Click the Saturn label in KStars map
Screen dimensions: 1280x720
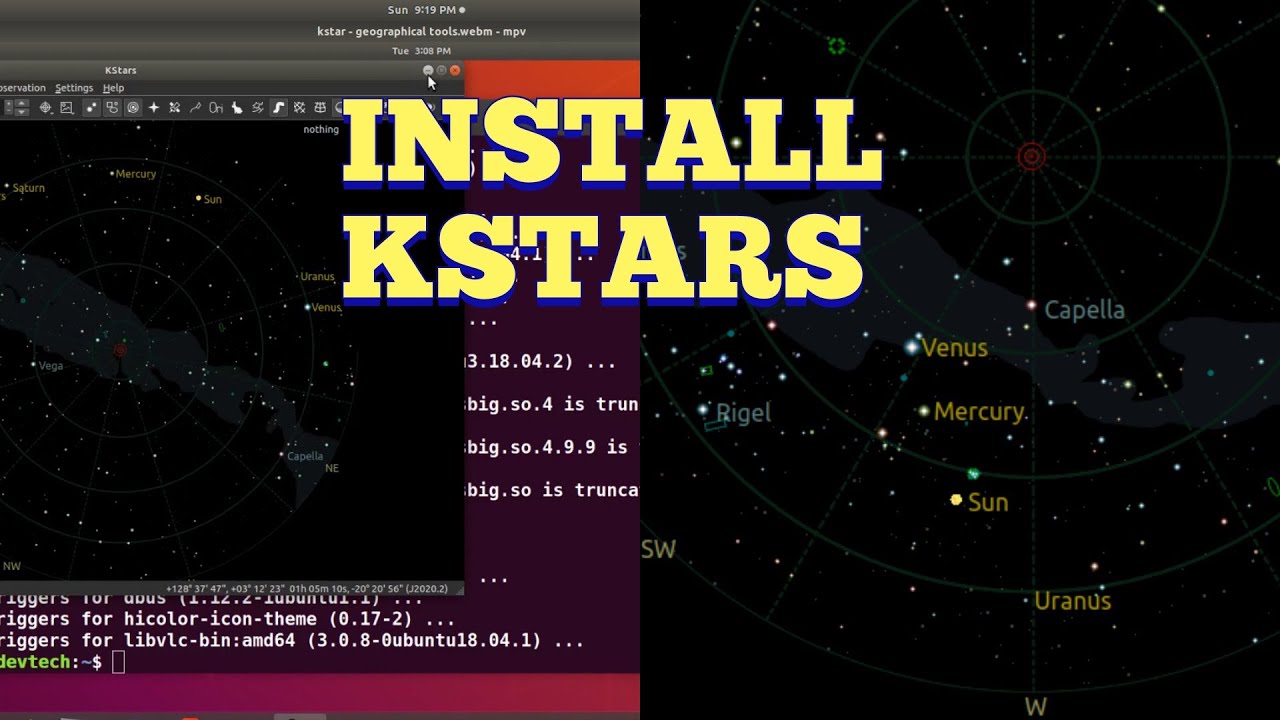coord(29,187)
